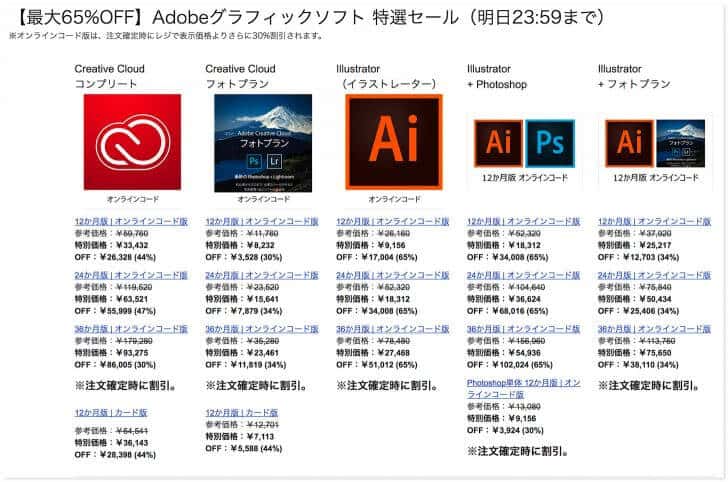The image size is (728, 482).
Task: Click the large standalone Illustrator Ai icon
Action: pos(394,142)
